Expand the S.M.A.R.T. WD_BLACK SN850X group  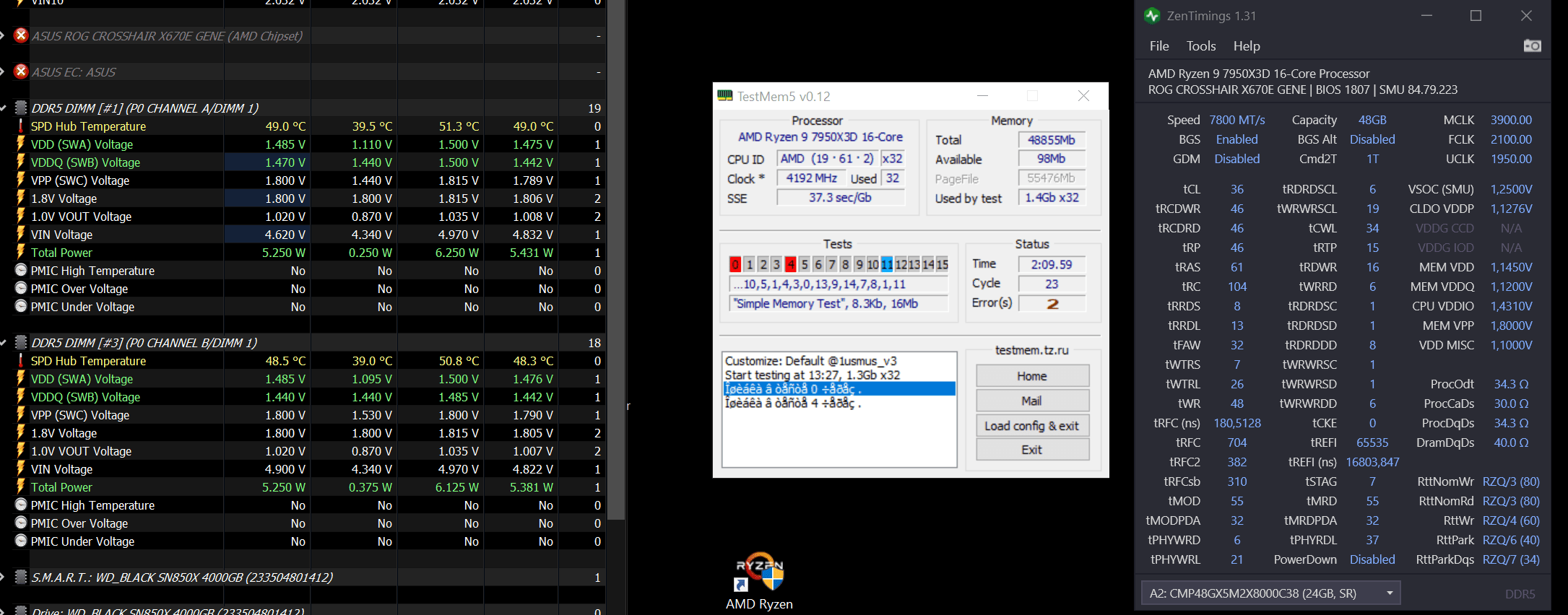pyautogui.click(x=4, y=577)
